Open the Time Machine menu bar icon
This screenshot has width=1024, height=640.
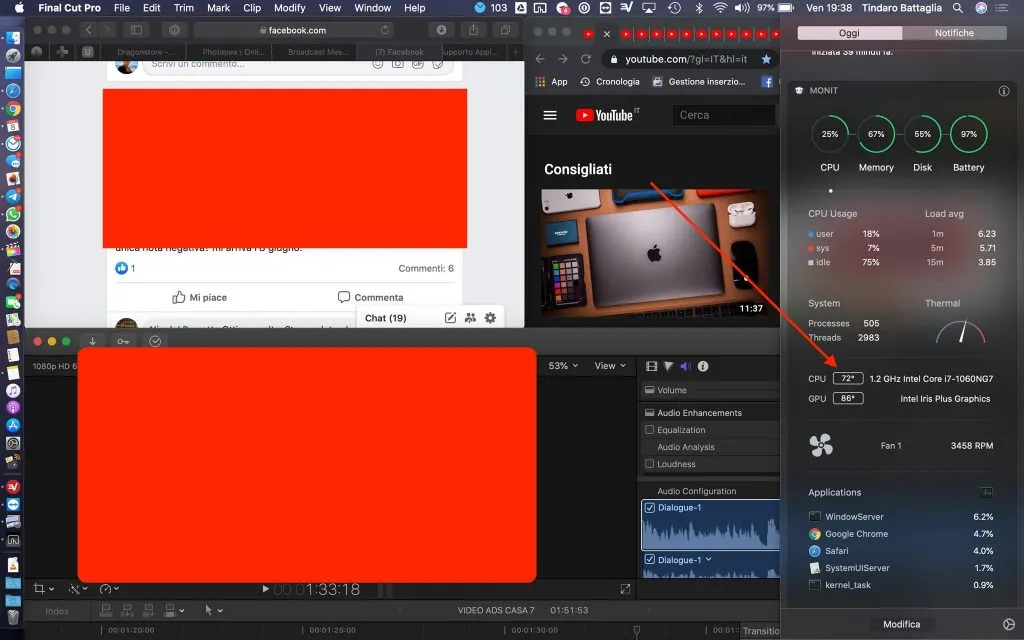point(674,8)
